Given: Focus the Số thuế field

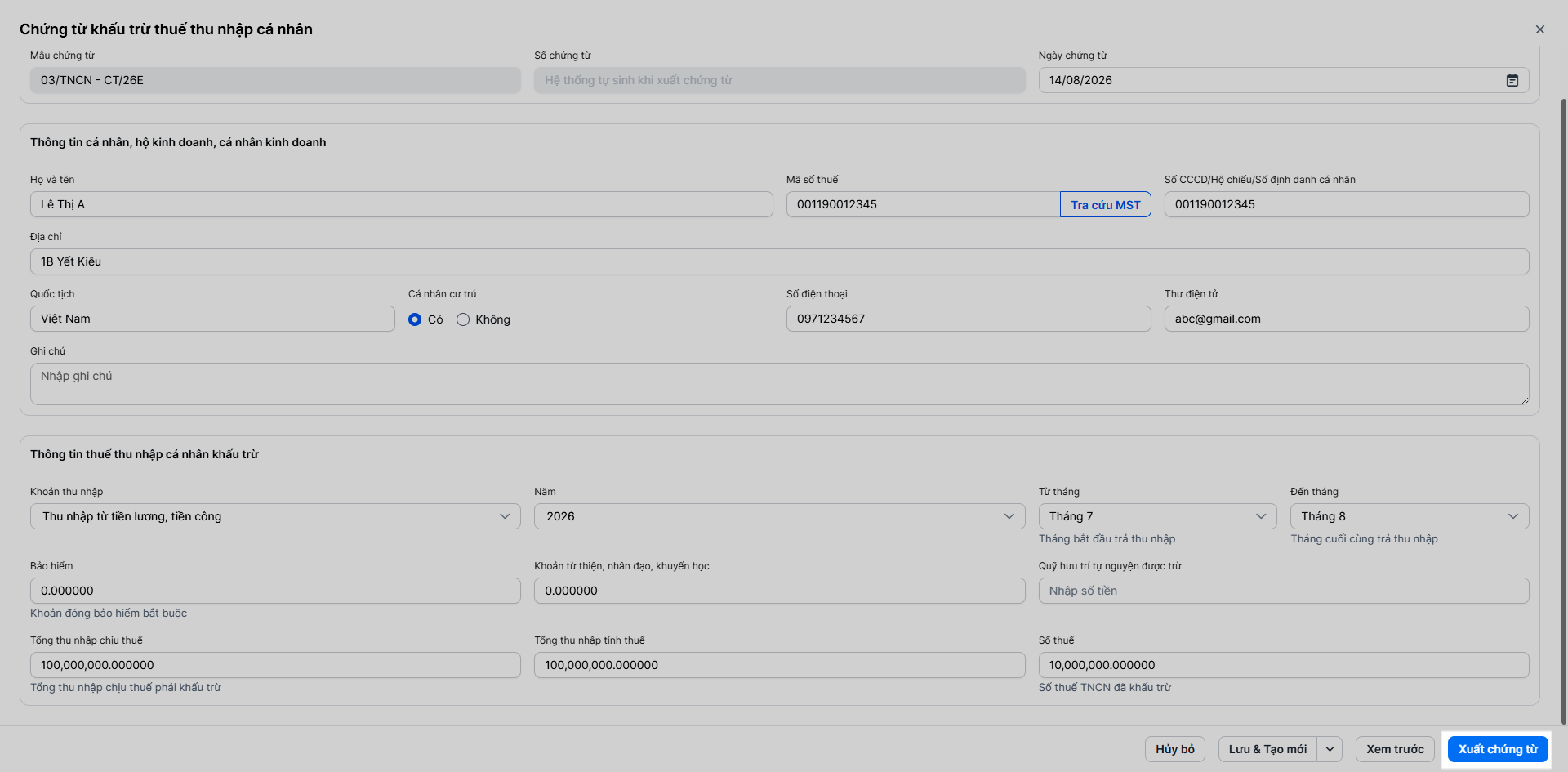Looking at the screenshot, I should pyautogui.click(x=1284, y=665).
